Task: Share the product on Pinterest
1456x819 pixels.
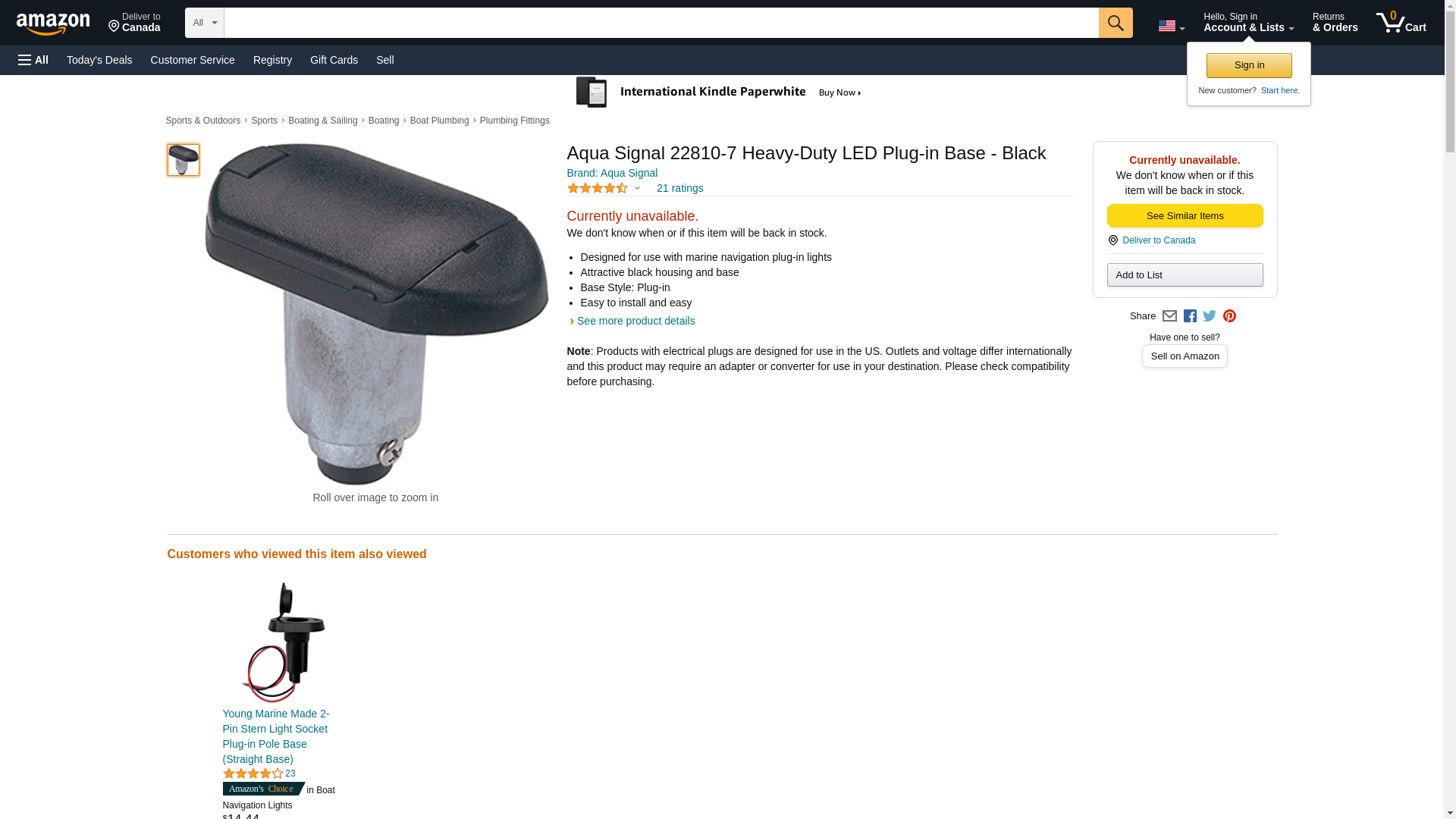Action: pos(1229,316)
